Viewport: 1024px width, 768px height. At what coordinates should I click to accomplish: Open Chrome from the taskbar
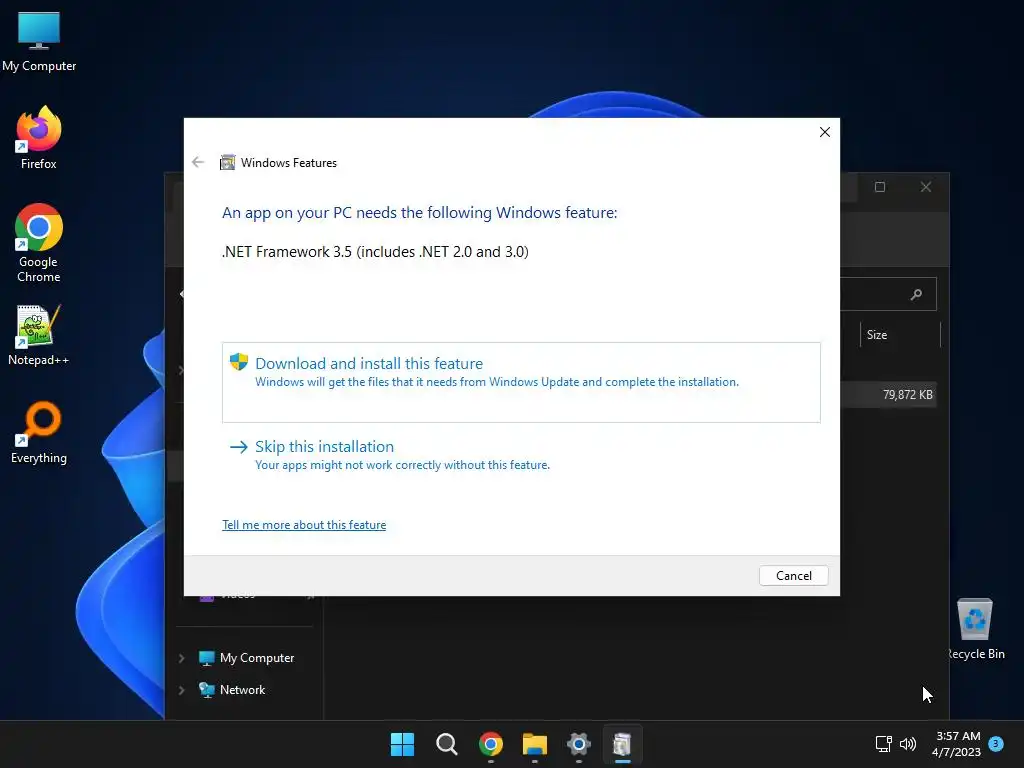[491, 744]
